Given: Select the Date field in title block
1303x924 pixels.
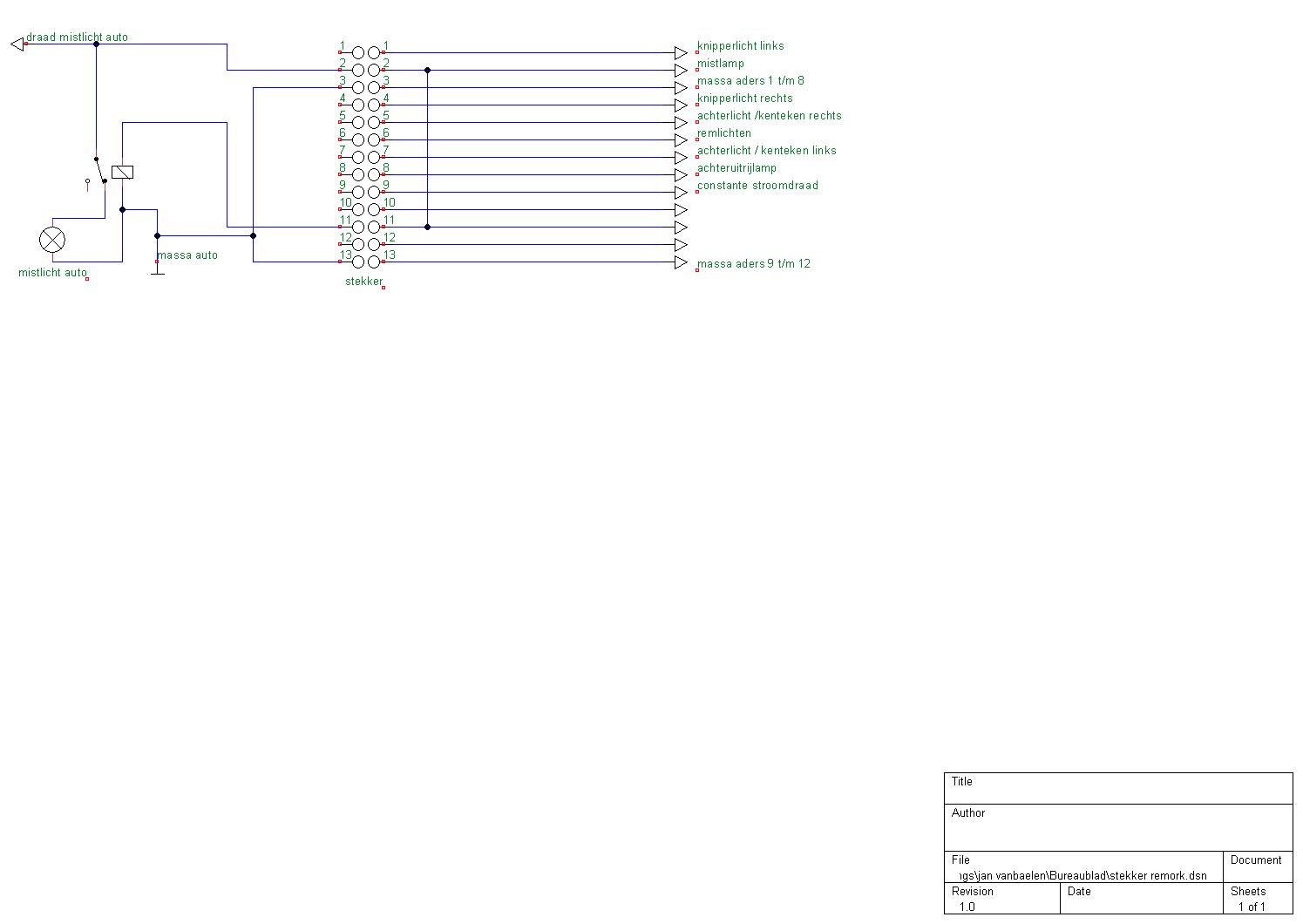Looking at the screenshot, I should pos(1141,899).
